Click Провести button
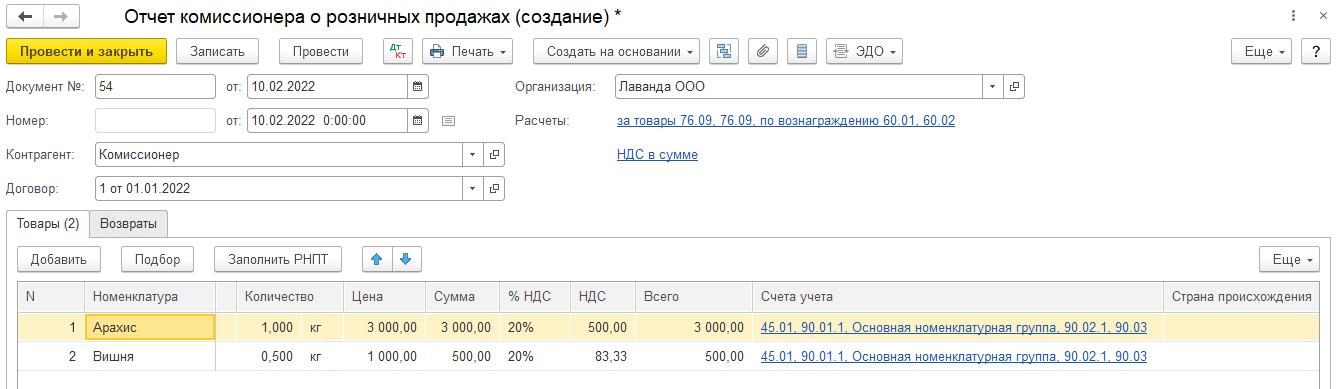 321,51
